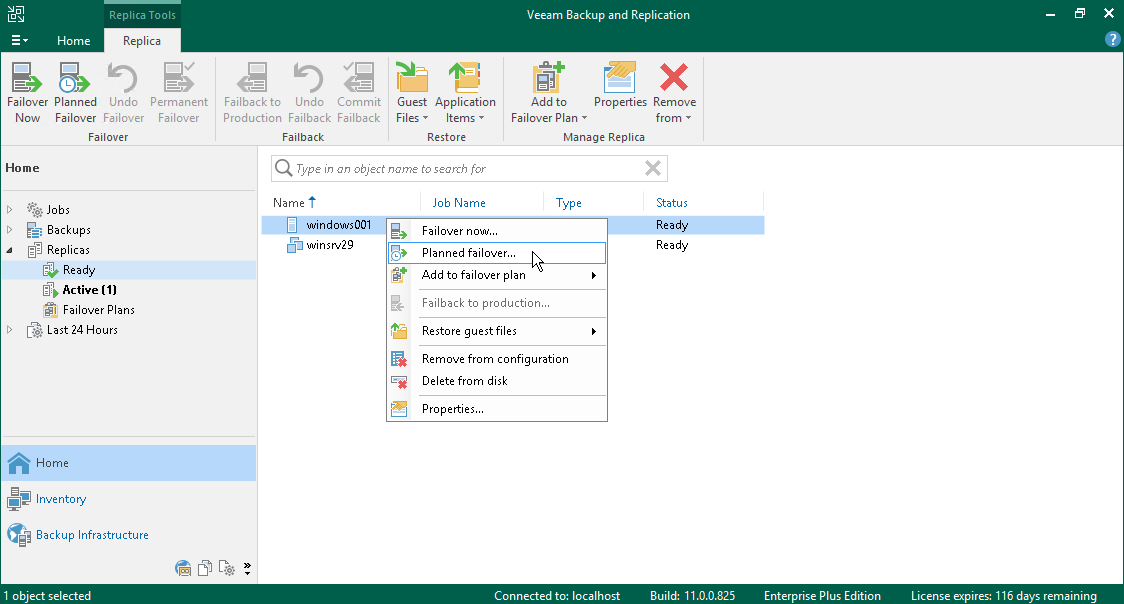
Task: Expand the Backups tree node
Action: [x=9, y=230]
